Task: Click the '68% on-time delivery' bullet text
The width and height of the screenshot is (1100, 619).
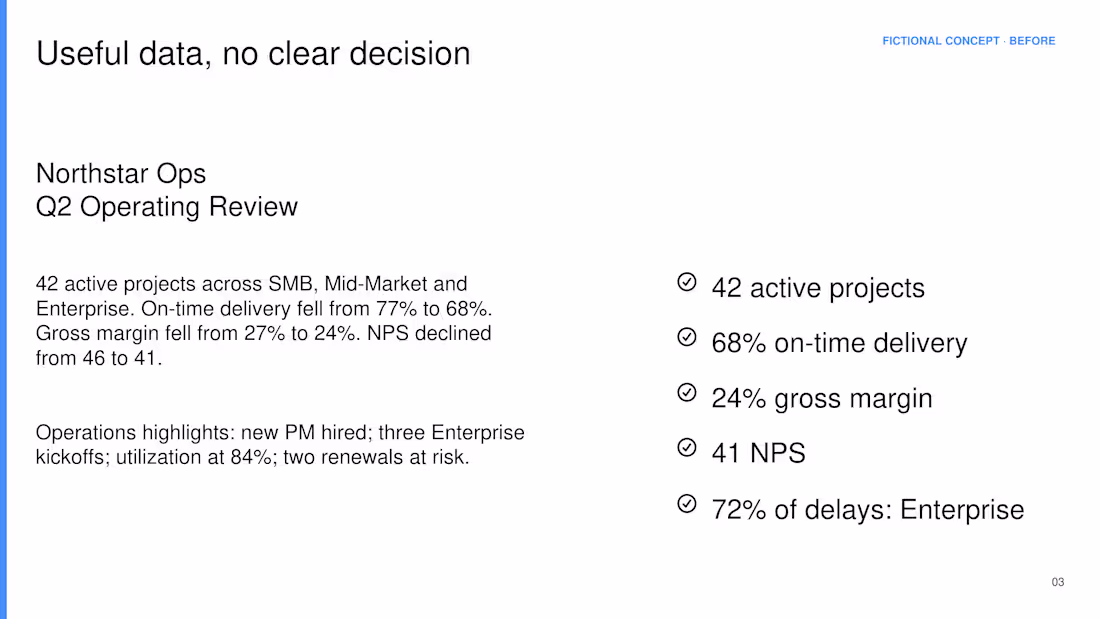Action: pos(839,343)
